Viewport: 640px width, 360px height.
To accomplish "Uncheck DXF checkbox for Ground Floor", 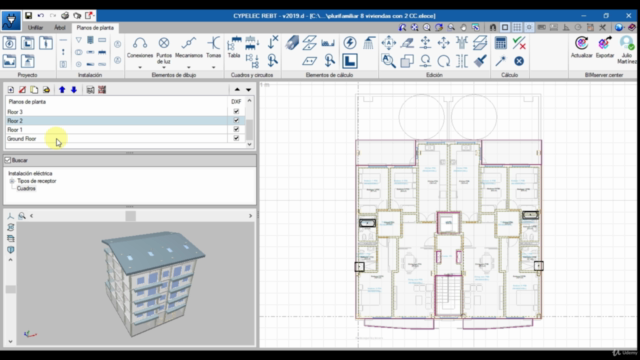I will [236, 138].
